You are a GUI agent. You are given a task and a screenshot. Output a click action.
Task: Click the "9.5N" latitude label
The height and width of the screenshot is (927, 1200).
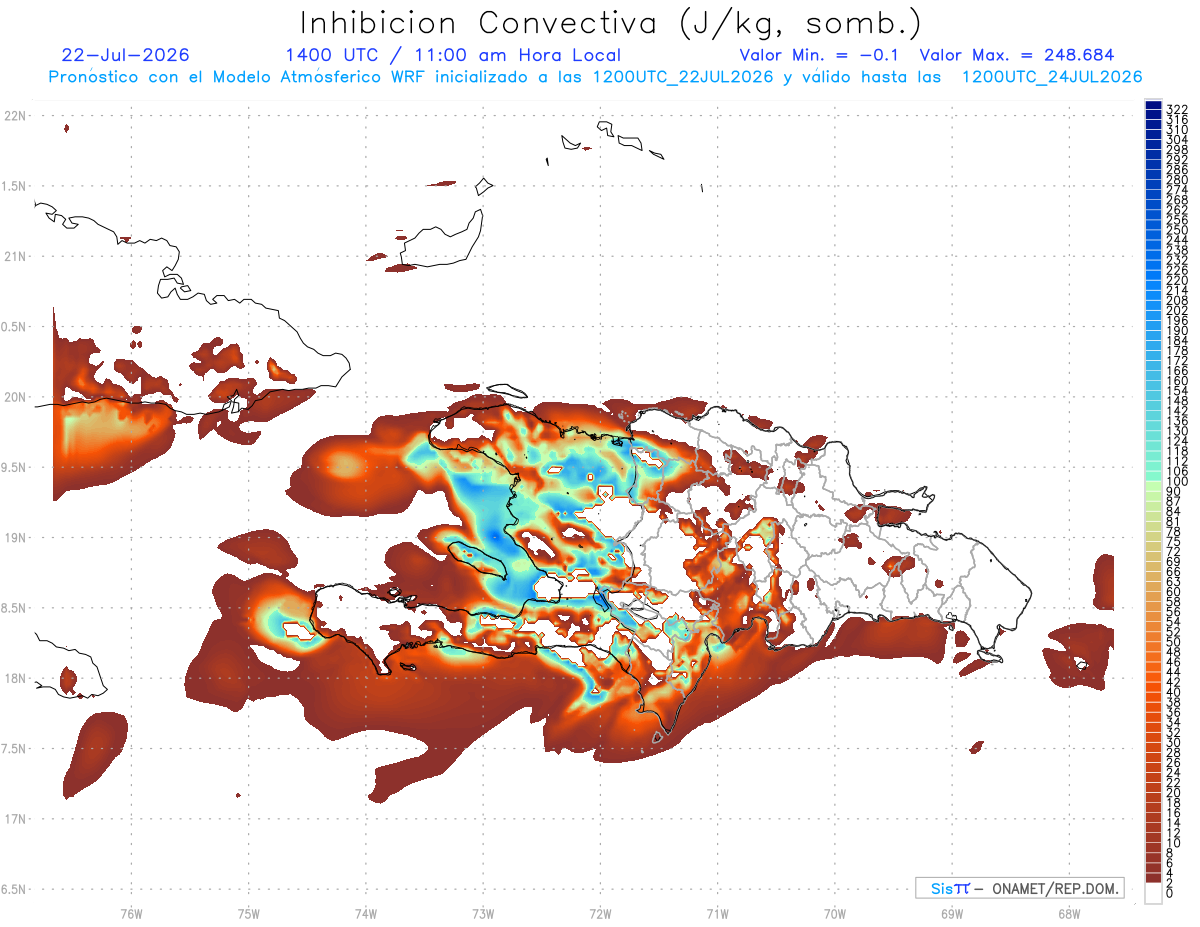point(15,468)
